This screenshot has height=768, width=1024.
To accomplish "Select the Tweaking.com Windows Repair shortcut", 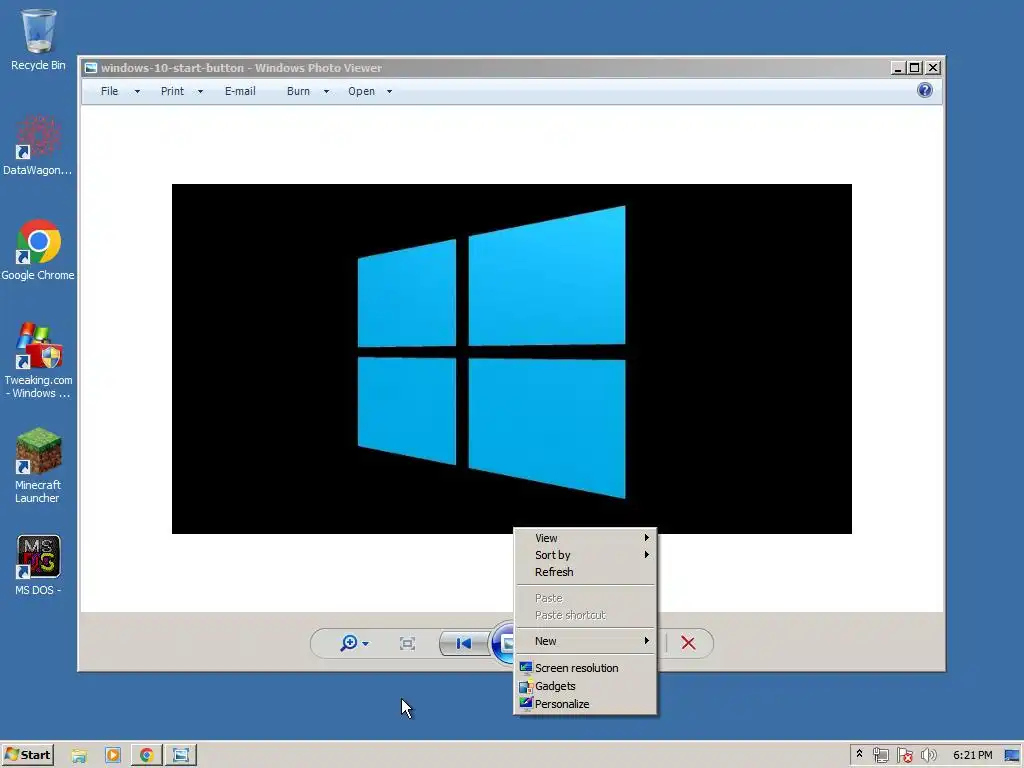I will (x=38, y=360).
